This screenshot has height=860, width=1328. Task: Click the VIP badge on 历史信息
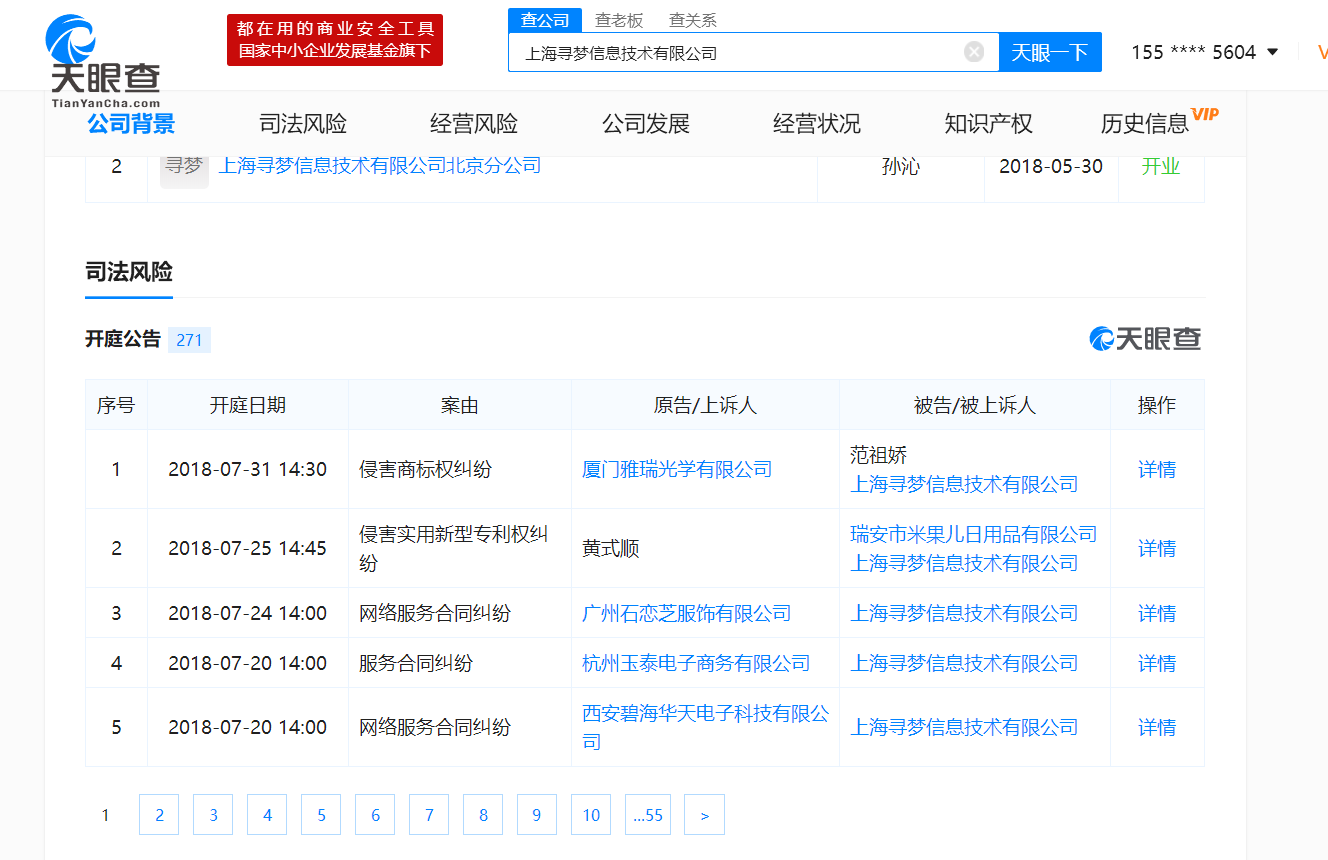tap(1204, 113)
